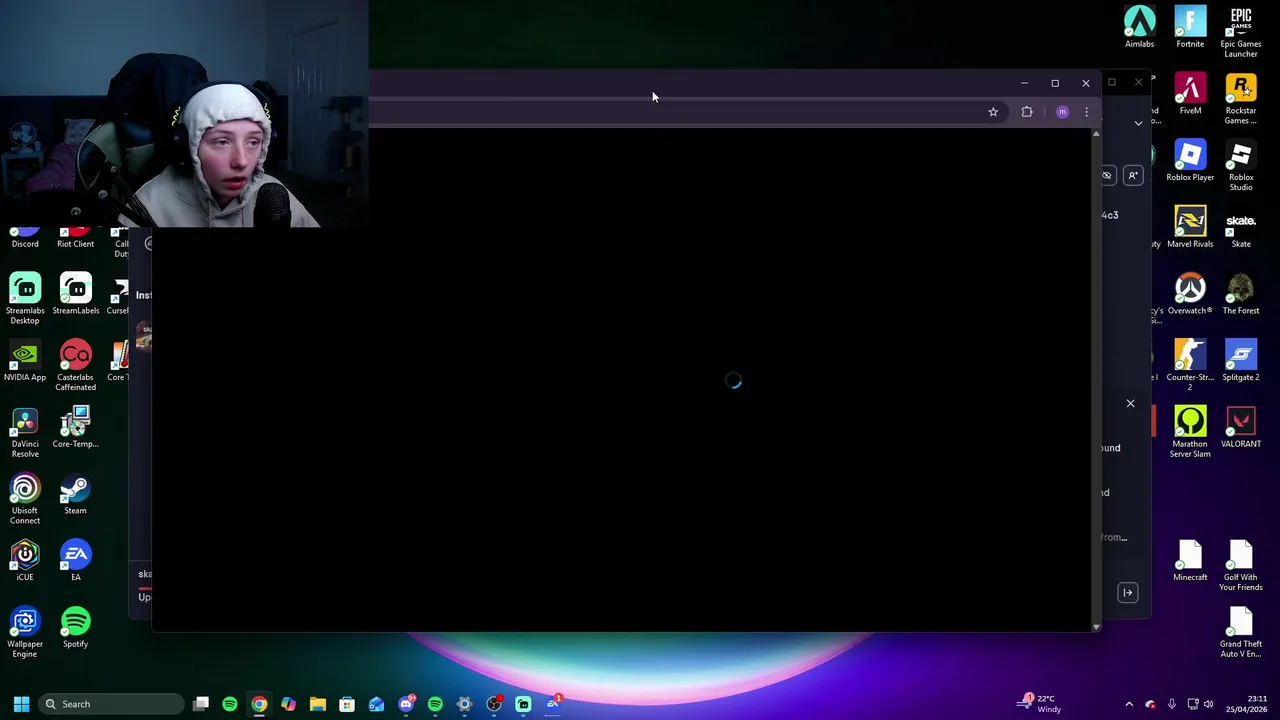Screen dimensions: 1280x720
Task: Select the Ubisoft Connect icon
Action: point(25,498)
